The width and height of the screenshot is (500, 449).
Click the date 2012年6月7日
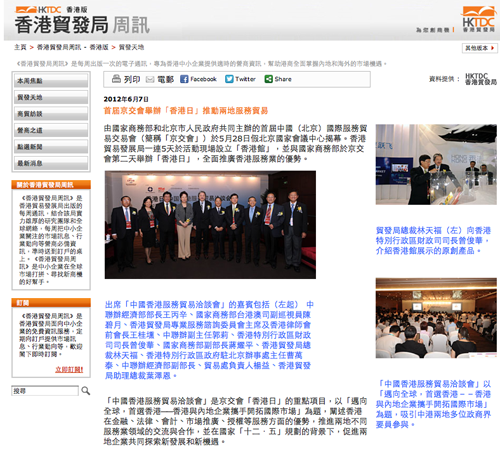[x=126, y=99]
